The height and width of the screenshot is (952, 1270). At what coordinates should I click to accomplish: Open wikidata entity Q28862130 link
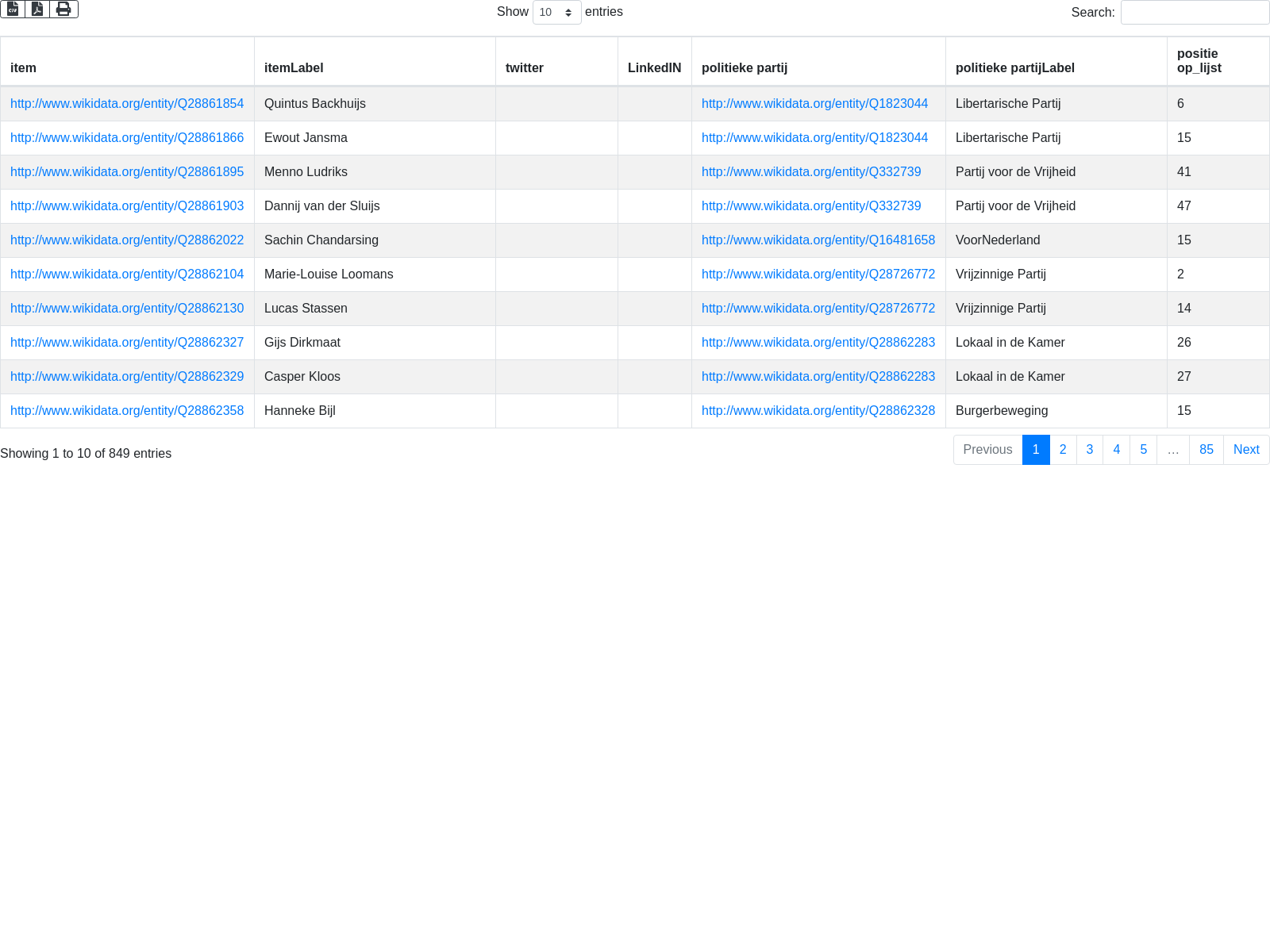click(127, 309)
